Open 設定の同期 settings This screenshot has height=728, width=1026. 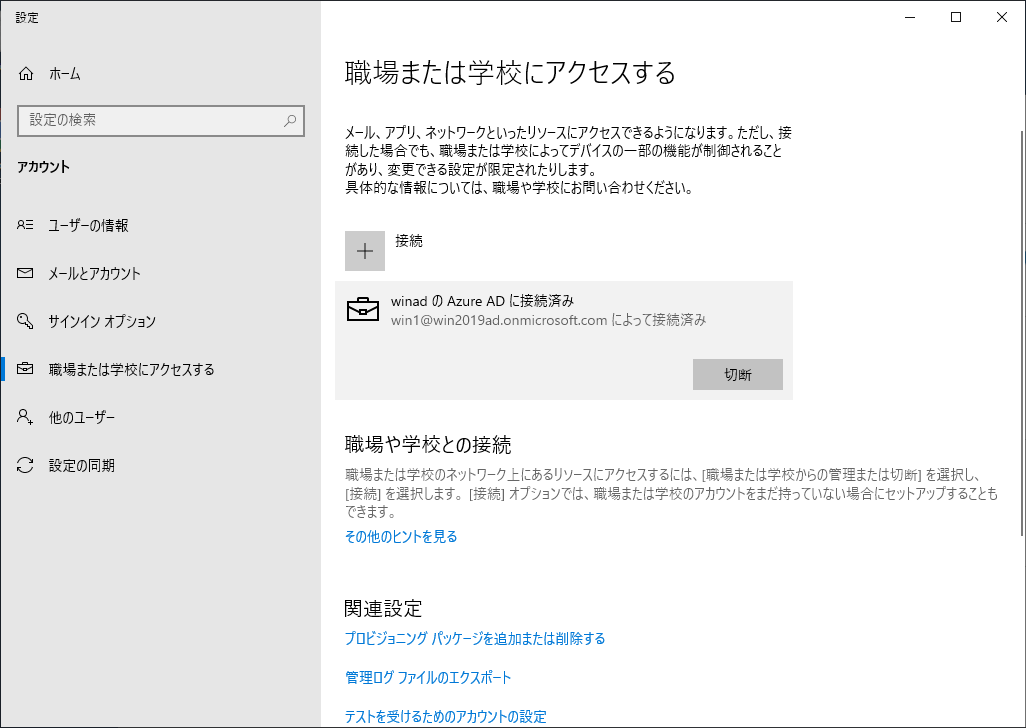(x=160, y=465)
